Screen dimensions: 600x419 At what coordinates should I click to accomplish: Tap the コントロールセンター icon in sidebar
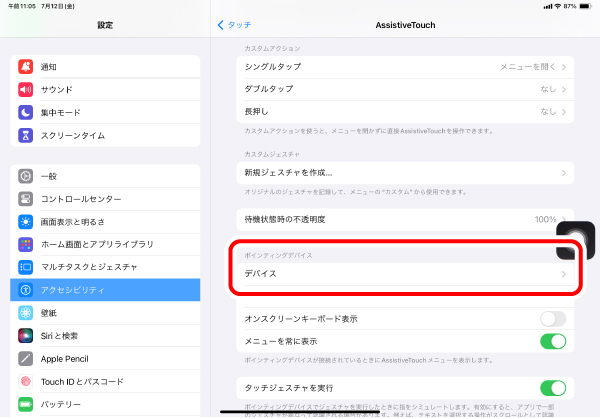pyautogui.click(x=26, y=198)
